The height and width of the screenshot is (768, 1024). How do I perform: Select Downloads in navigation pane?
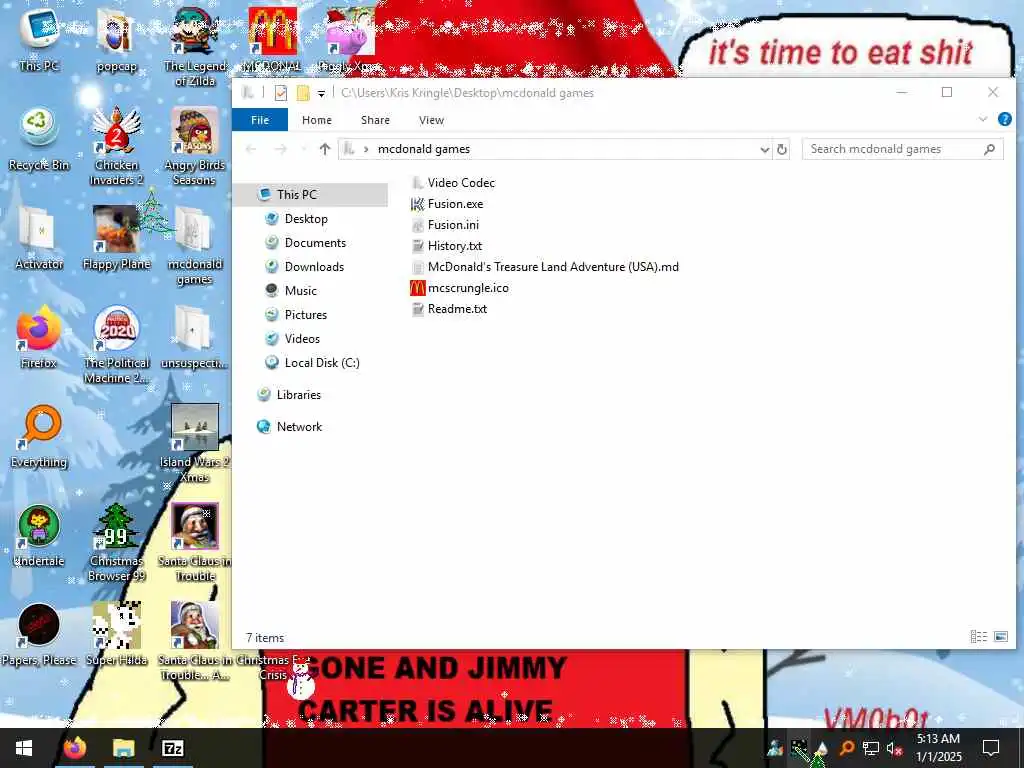click(313, 266)
